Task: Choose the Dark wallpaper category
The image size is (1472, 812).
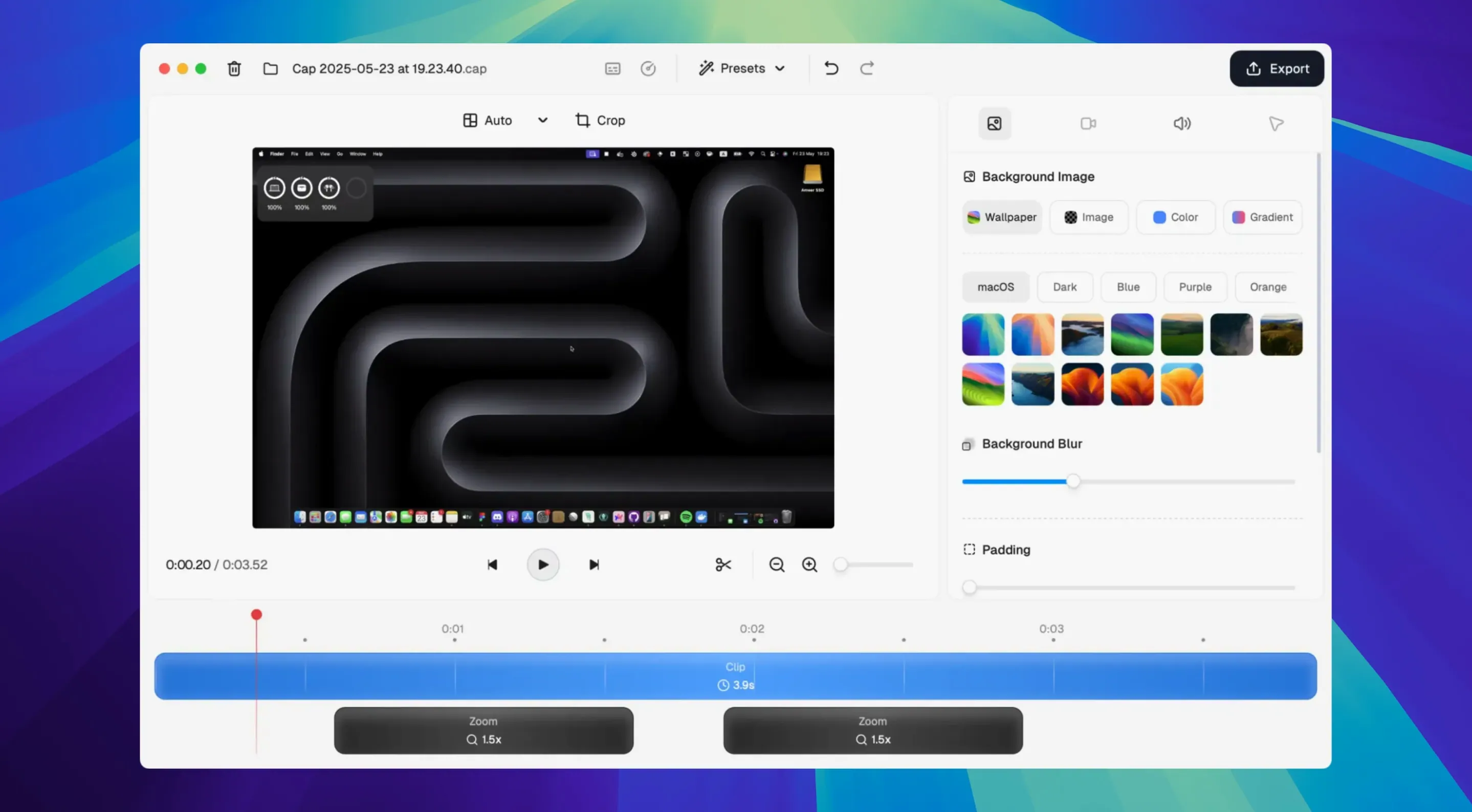Action: 1065,287
